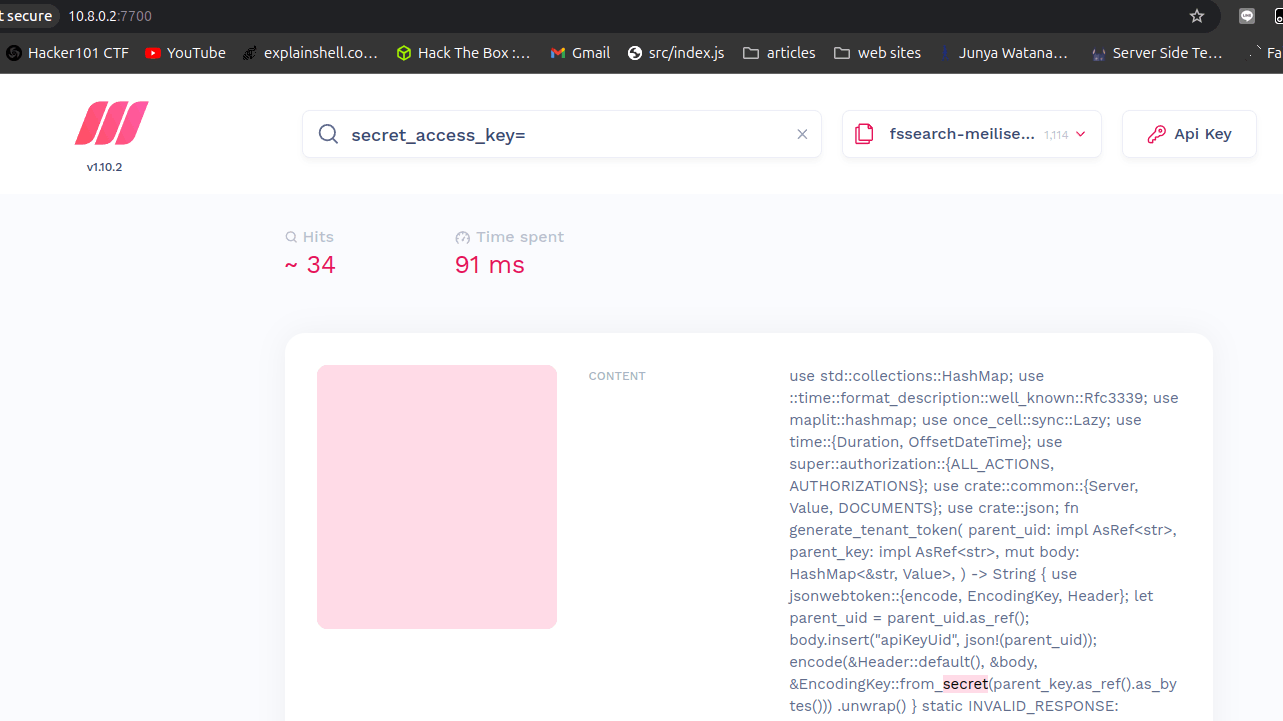This screenshot has width=1283, height=721.
Task: Bookmark this page with the star icon
Action: click(x=1197, y=16)
